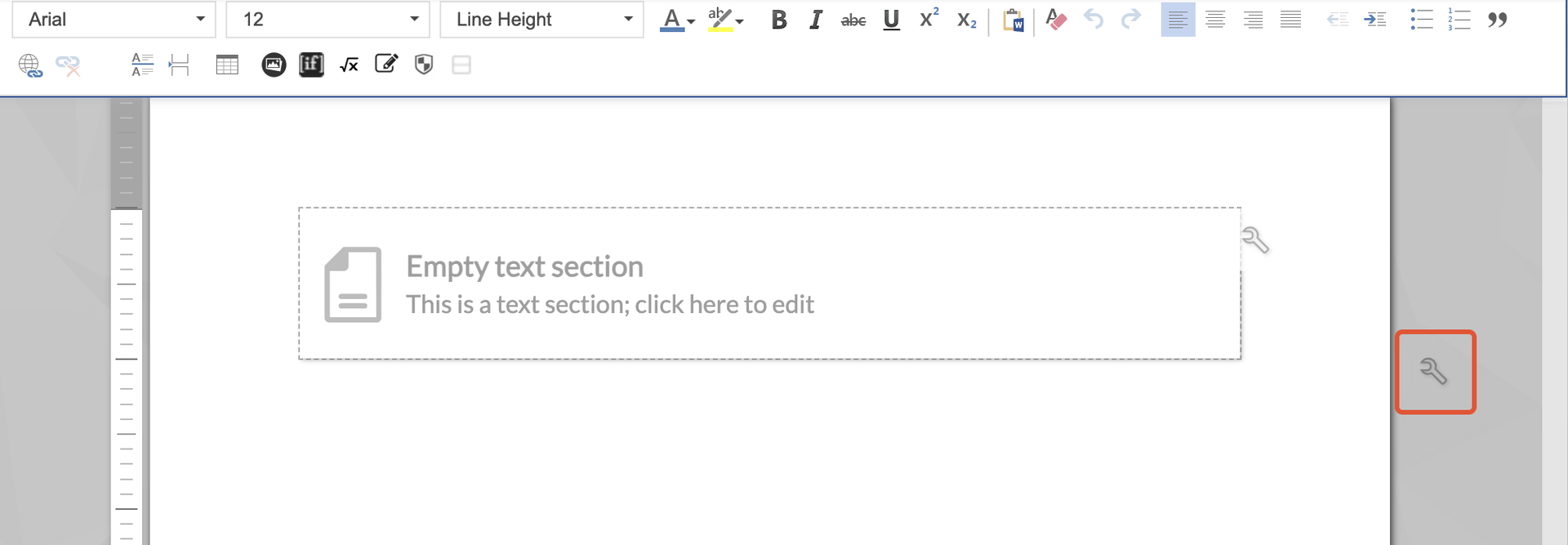The width and height of the screenshot is (1568, 545).
Task: Toggle bold formatting
Action: click(778, 20)
